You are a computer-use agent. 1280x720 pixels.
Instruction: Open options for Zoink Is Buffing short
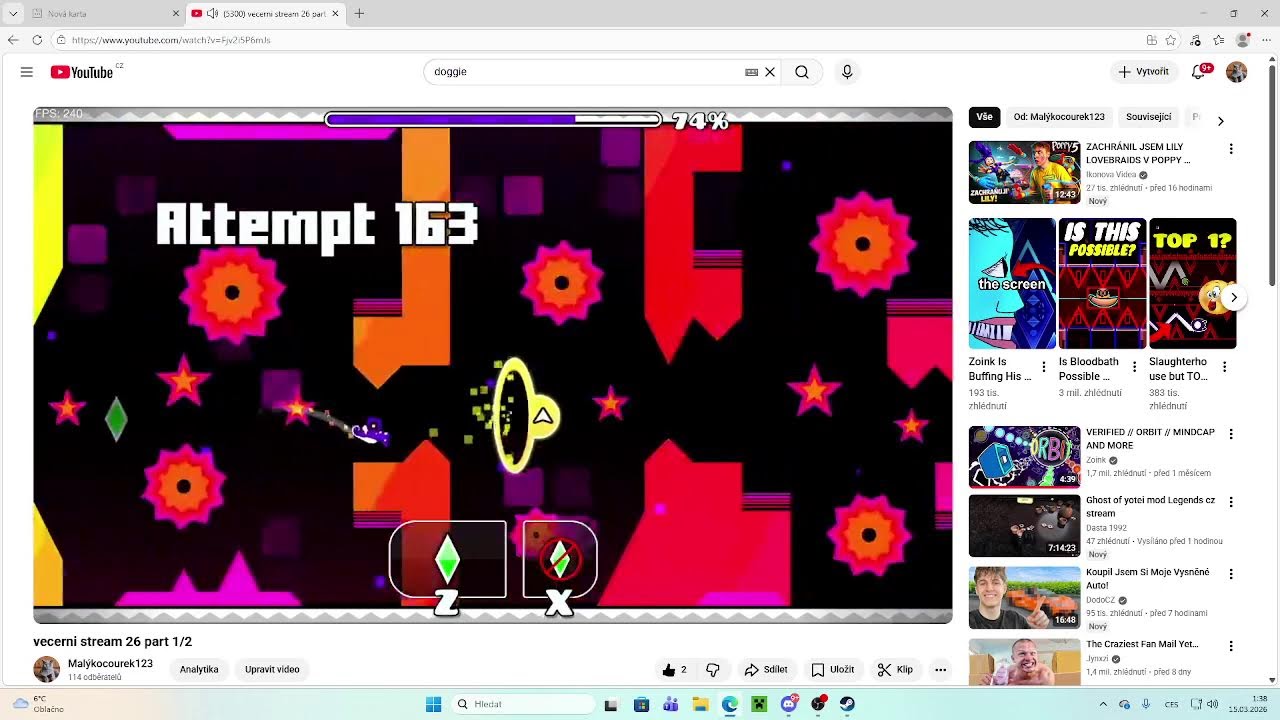[x=1044, y=368]
